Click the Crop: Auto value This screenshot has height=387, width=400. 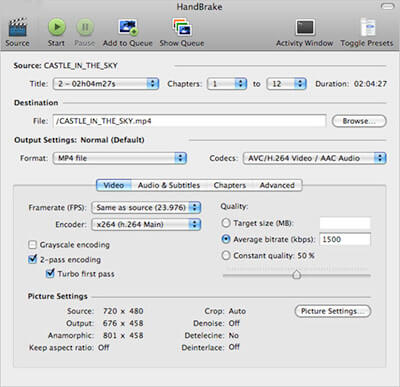pyautogui.click(x=237, y=311)
